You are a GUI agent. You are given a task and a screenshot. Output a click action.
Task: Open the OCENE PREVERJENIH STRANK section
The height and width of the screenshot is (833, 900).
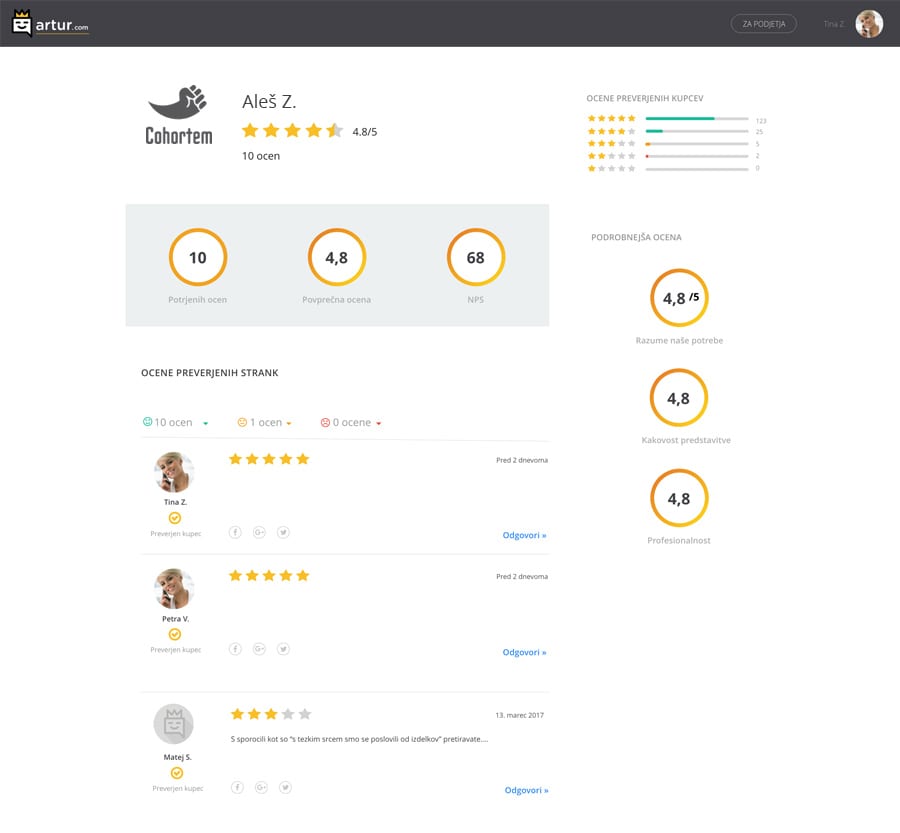click(x=209, y=373)
